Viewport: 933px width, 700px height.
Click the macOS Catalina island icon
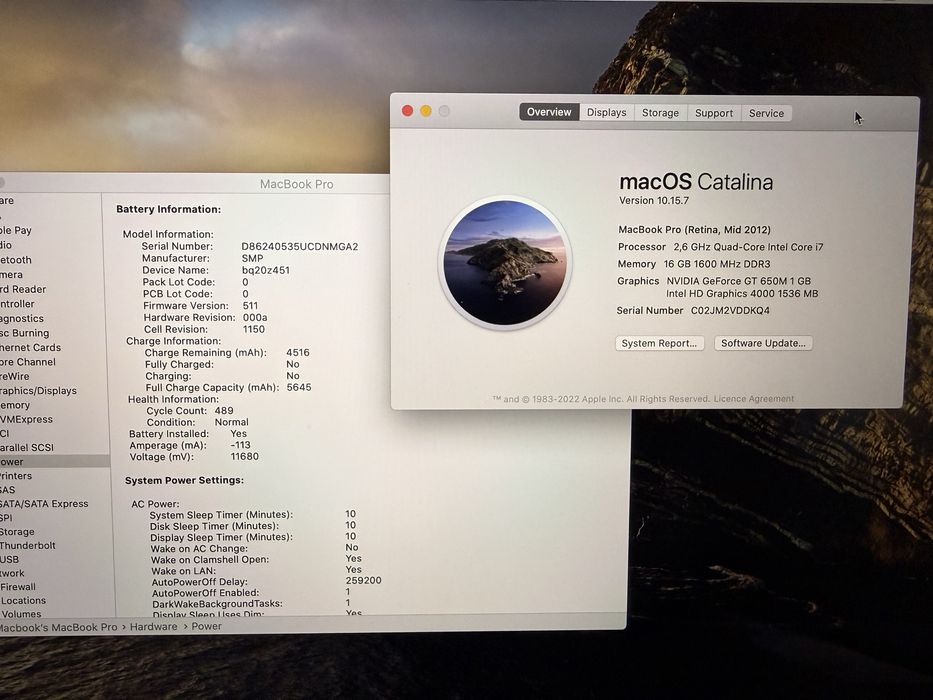click(x=505, y=262)
